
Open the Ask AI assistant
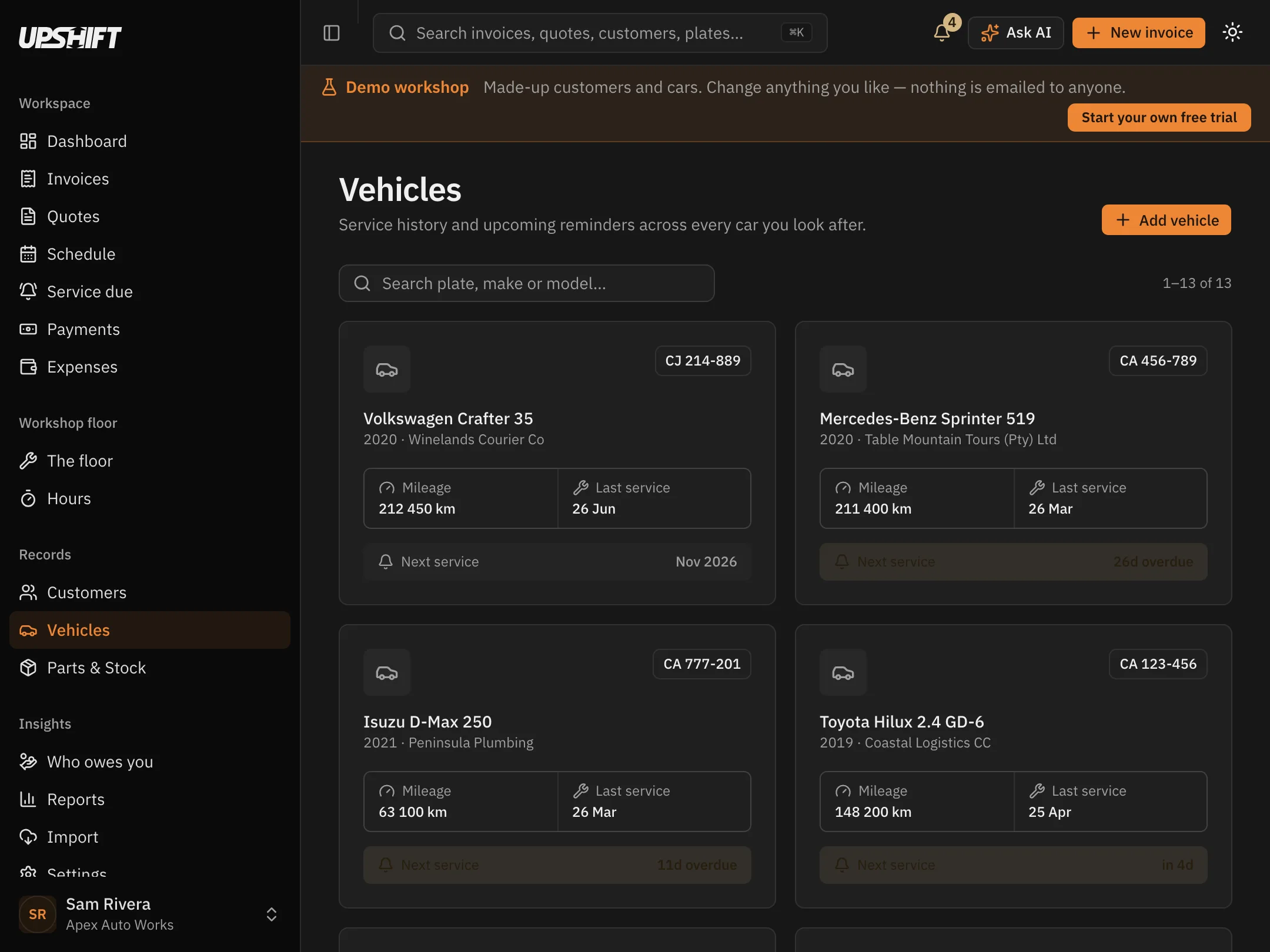(x=1016, y=33)
